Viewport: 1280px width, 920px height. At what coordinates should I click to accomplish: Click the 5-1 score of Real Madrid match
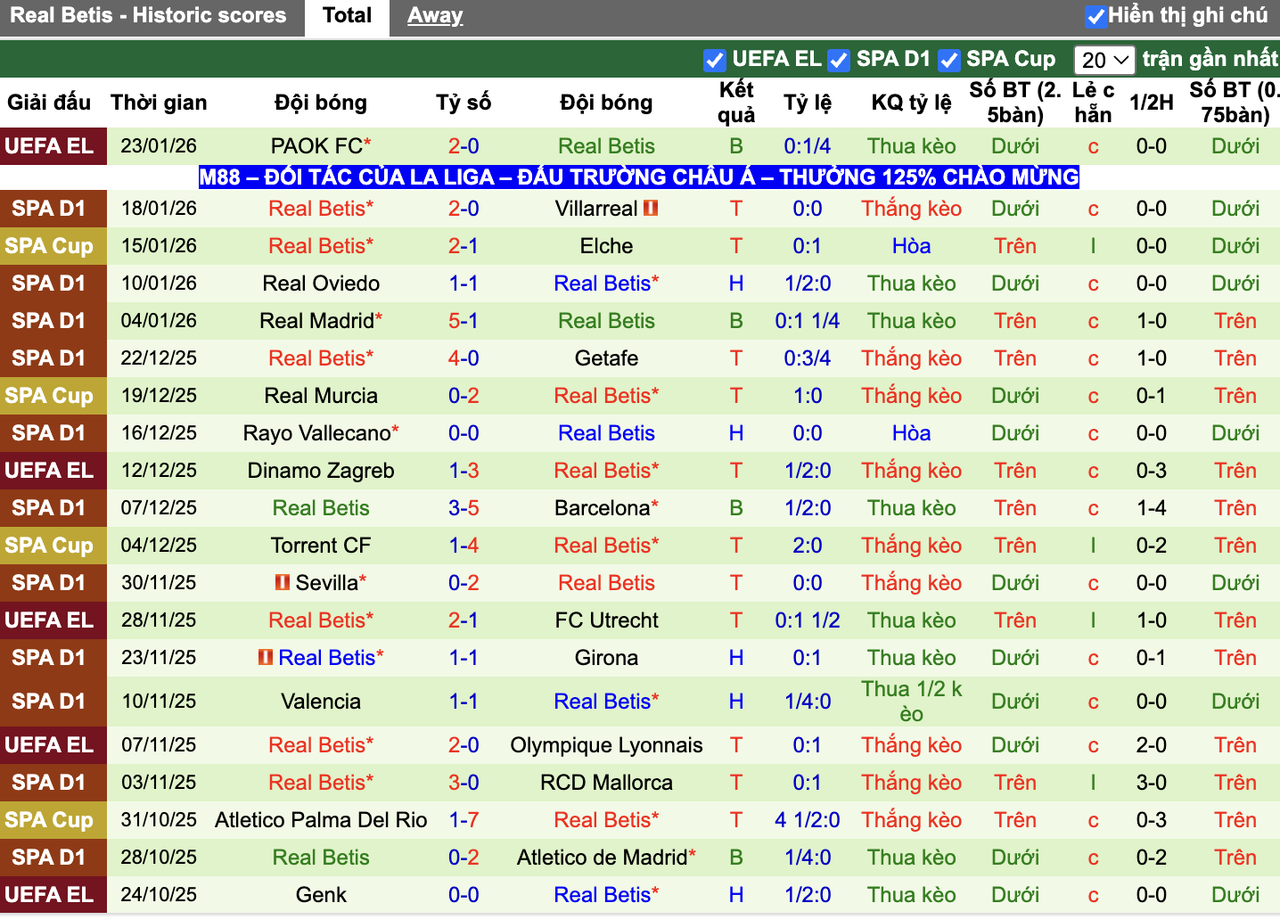coord(463,321)
